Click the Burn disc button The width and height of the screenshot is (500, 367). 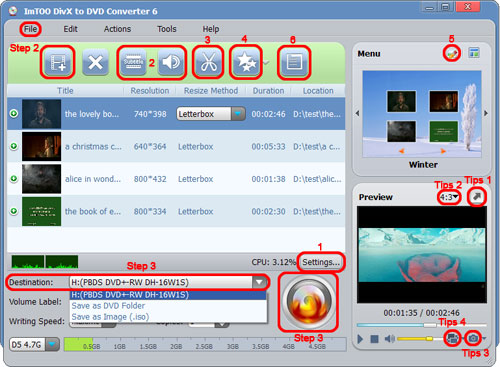coord(309,302)
